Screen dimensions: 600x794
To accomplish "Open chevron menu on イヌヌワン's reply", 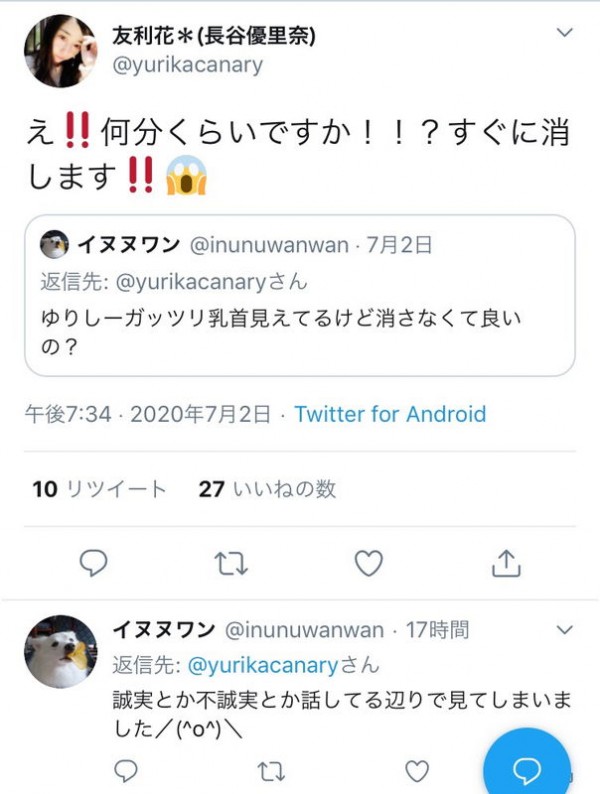I will [x=564, y=630].
